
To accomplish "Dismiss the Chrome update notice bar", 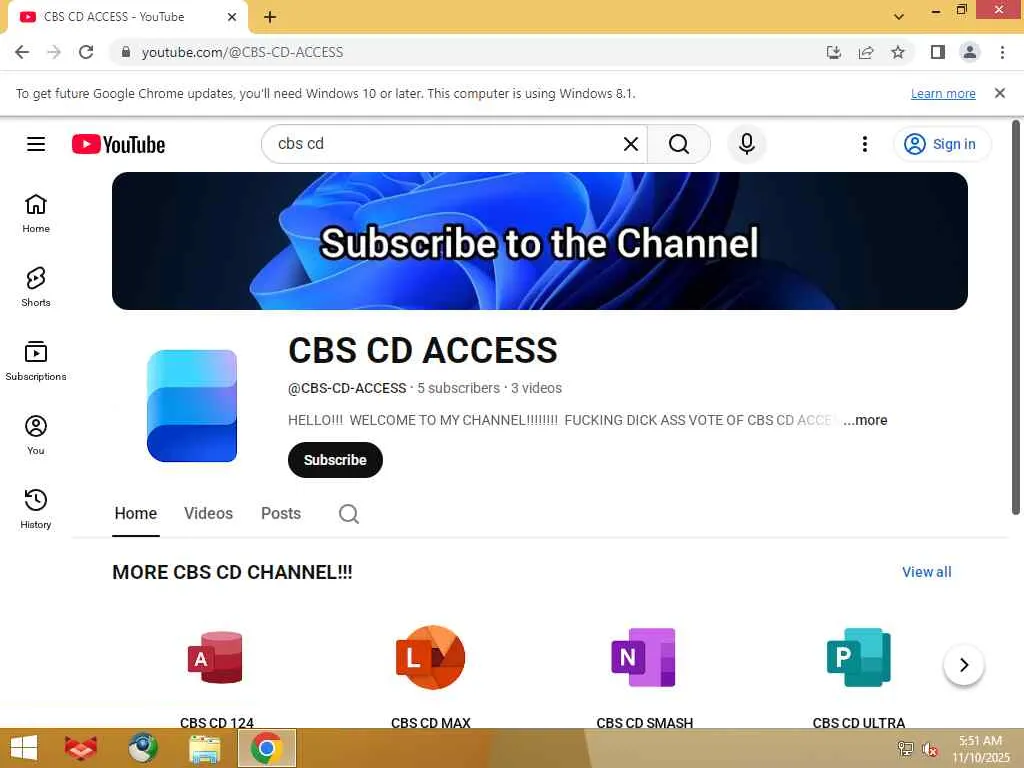I will tap(1000, 93).
